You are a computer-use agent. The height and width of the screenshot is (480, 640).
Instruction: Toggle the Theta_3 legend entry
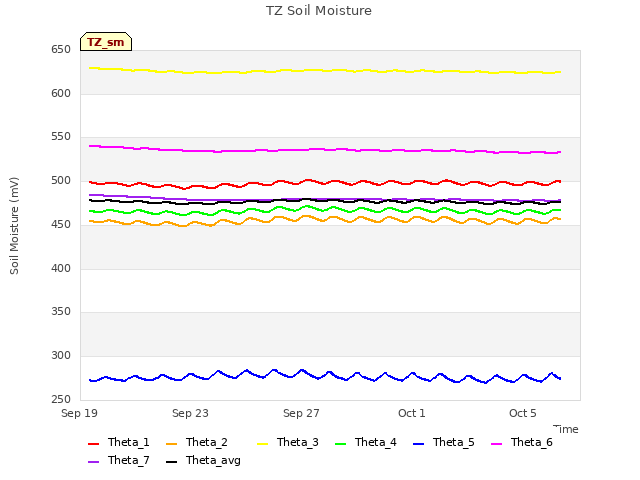288,442
